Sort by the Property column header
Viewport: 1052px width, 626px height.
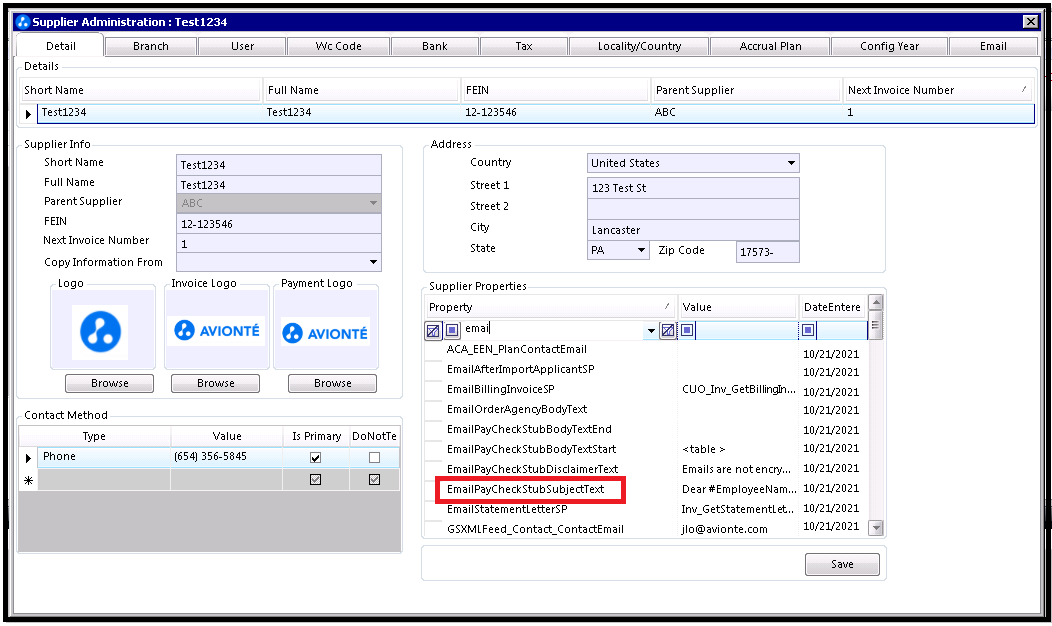coord(550,307)
